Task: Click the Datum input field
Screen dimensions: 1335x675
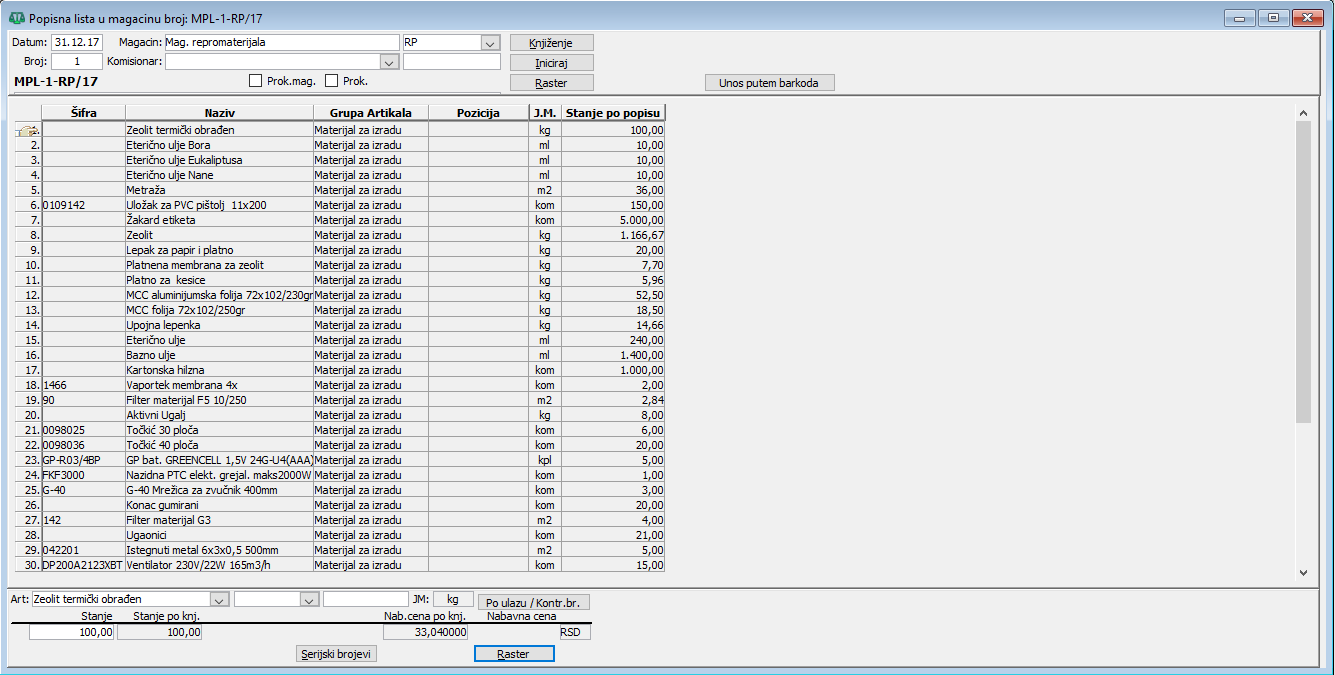Action: [x=77, y=43]
